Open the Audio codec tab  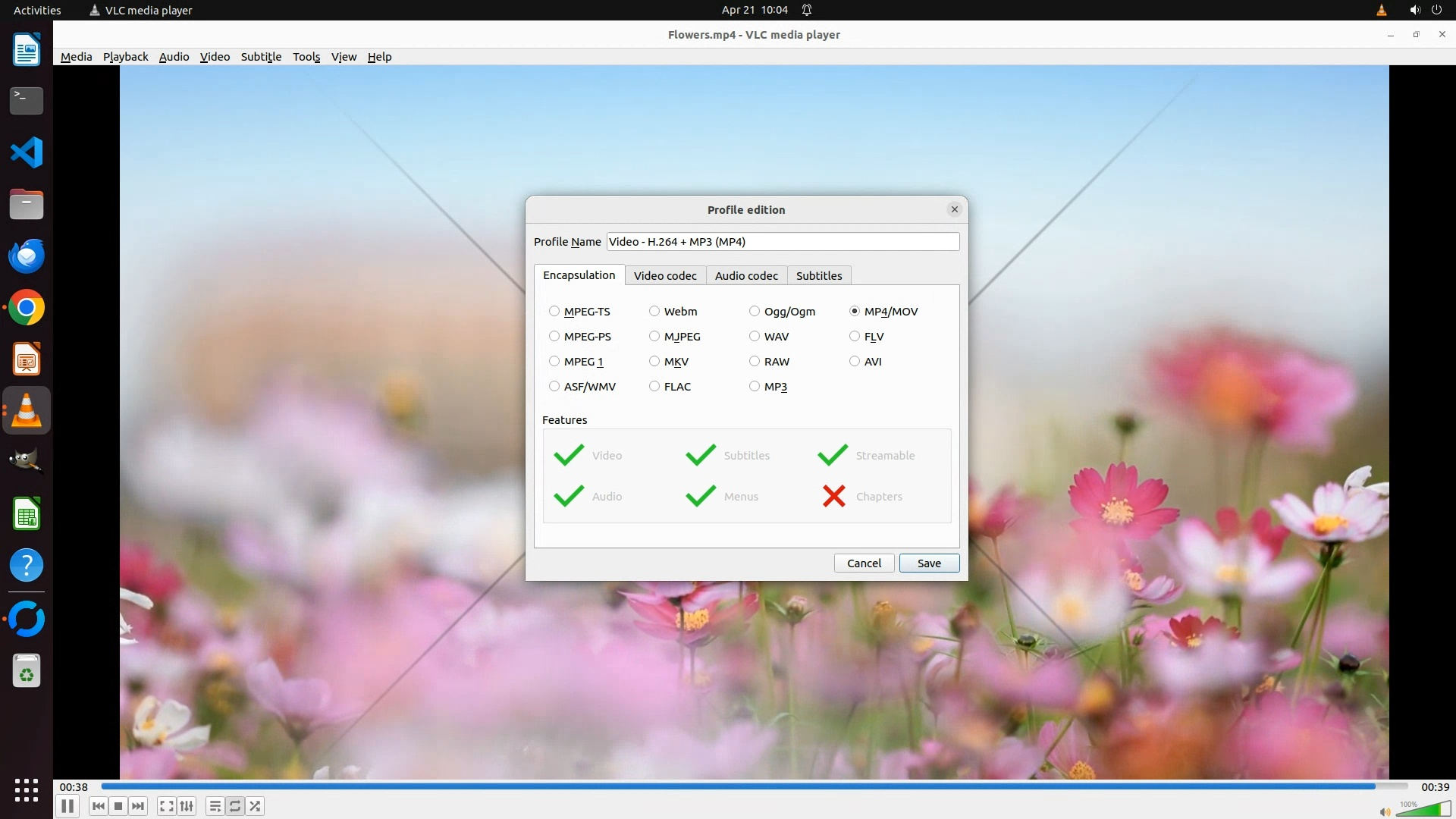pos(746,276)
